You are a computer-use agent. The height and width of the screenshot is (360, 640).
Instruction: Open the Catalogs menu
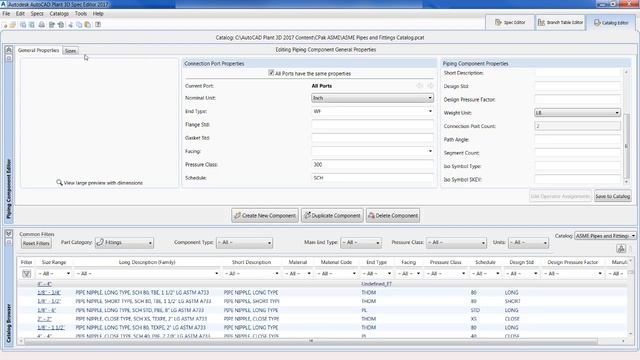click(x=59, y=13)
